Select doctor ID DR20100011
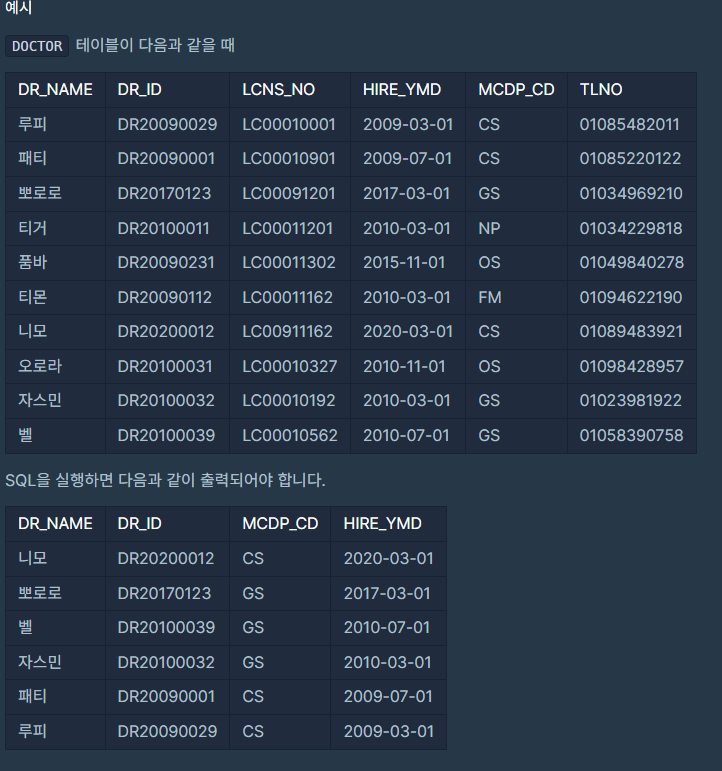This screenshot has height=771, width=722. pos(163,228)
